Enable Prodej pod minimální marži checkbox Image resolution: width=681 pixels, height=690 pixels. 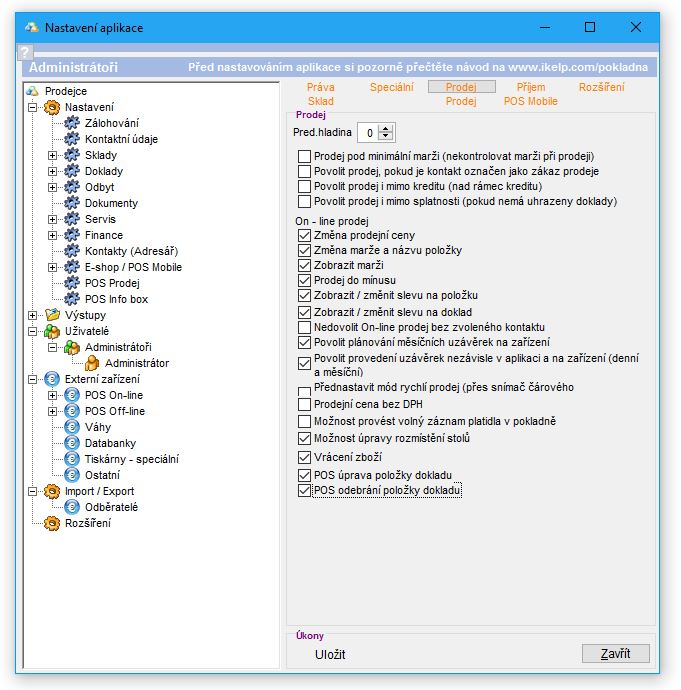pos(305,156)
